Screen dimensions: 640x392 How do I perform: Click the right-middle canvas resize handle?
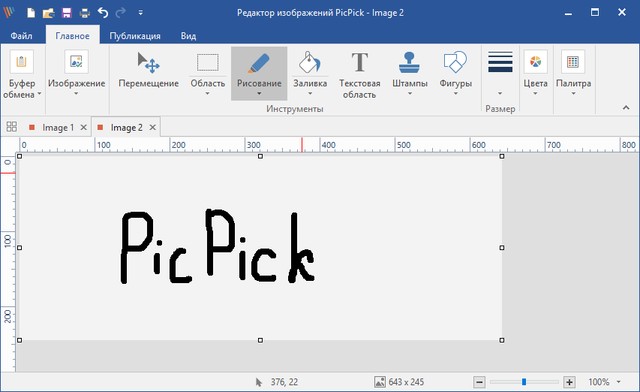(502, 248)
